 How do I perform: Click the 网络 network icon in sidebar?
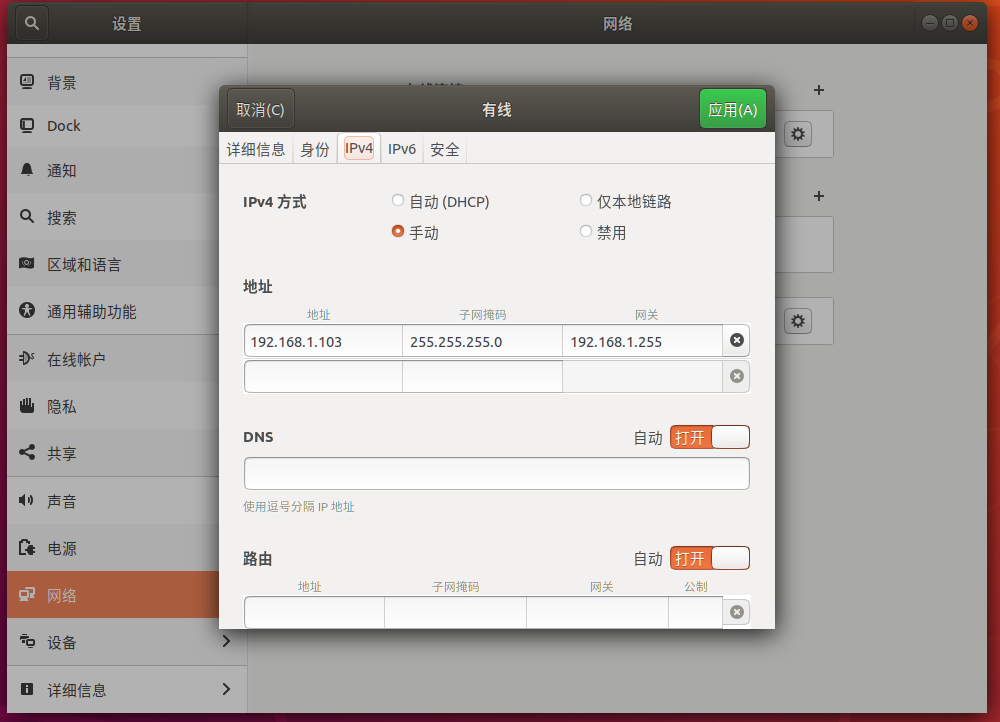pos(27,594)
